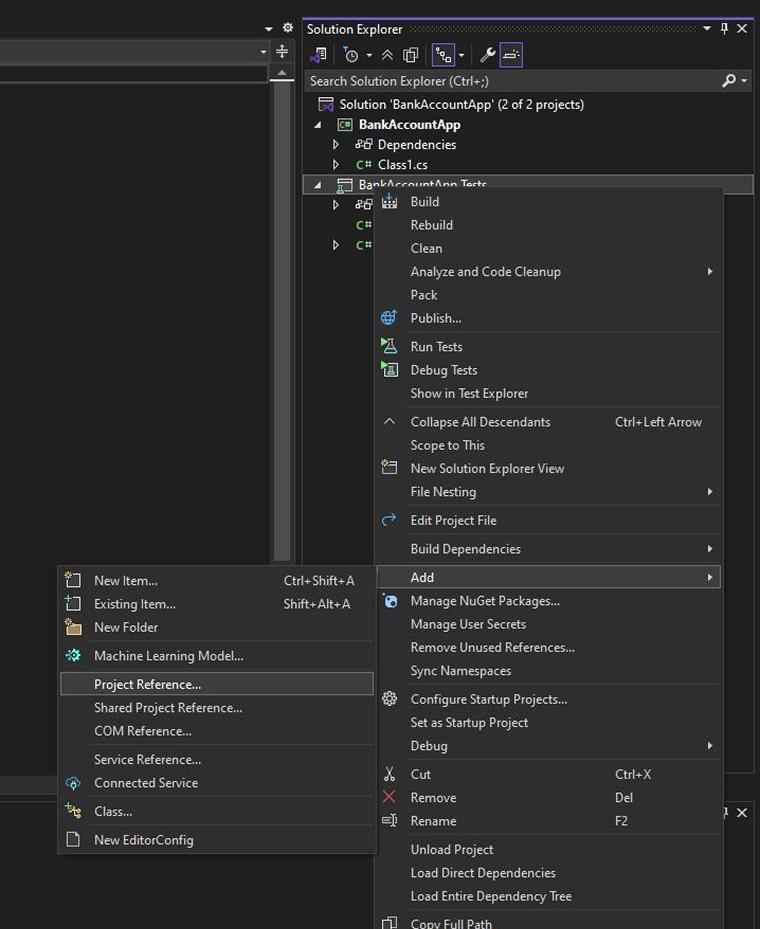Open the Analyze and Code Cleanup submenu
Image resolution: width=760 pixels, height=929 pixels.
pos(548,271)
